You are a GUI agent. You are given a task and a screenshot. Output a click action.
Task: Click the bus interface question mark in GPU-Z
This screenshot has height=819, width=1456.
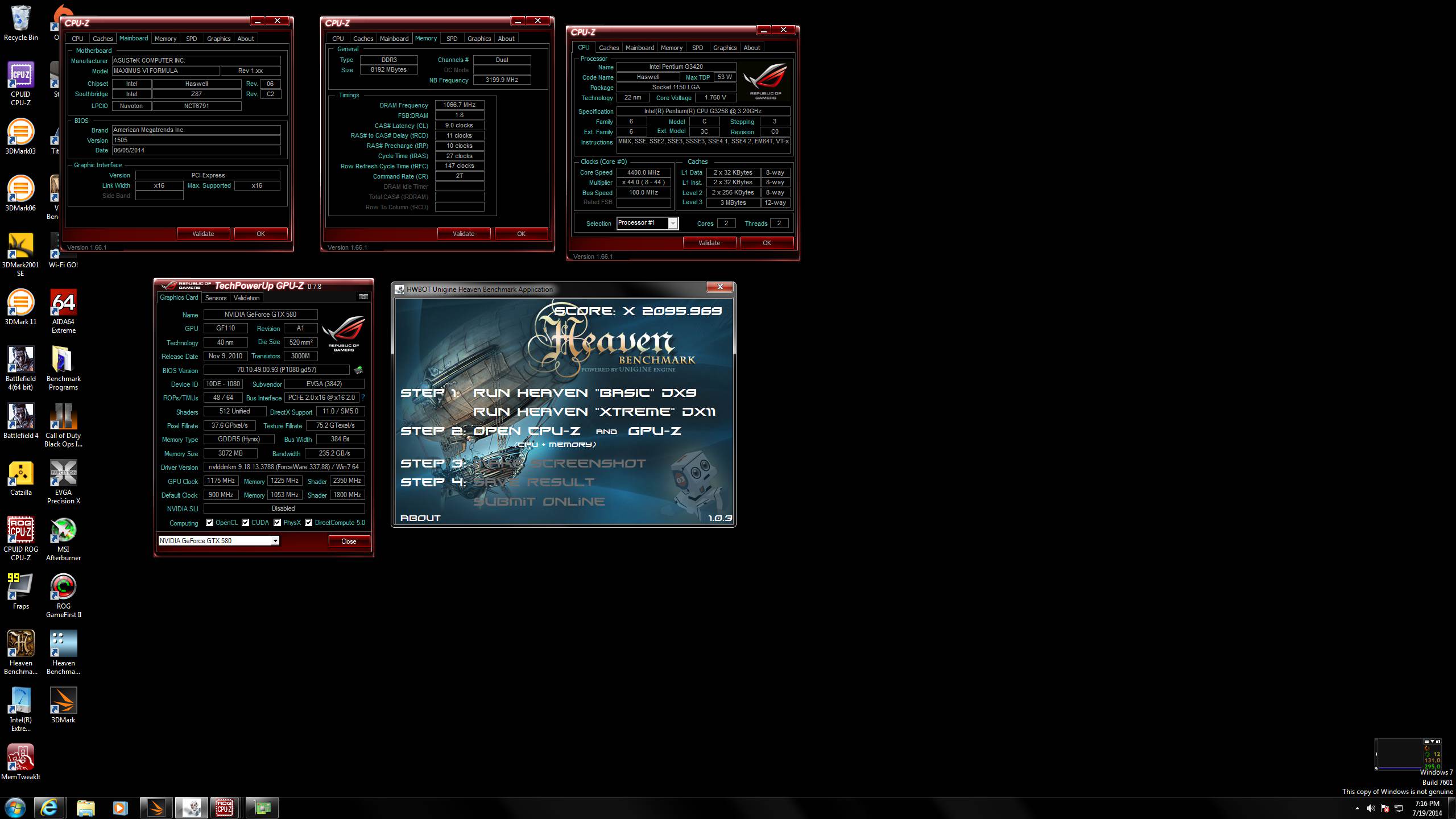(363, 398)
